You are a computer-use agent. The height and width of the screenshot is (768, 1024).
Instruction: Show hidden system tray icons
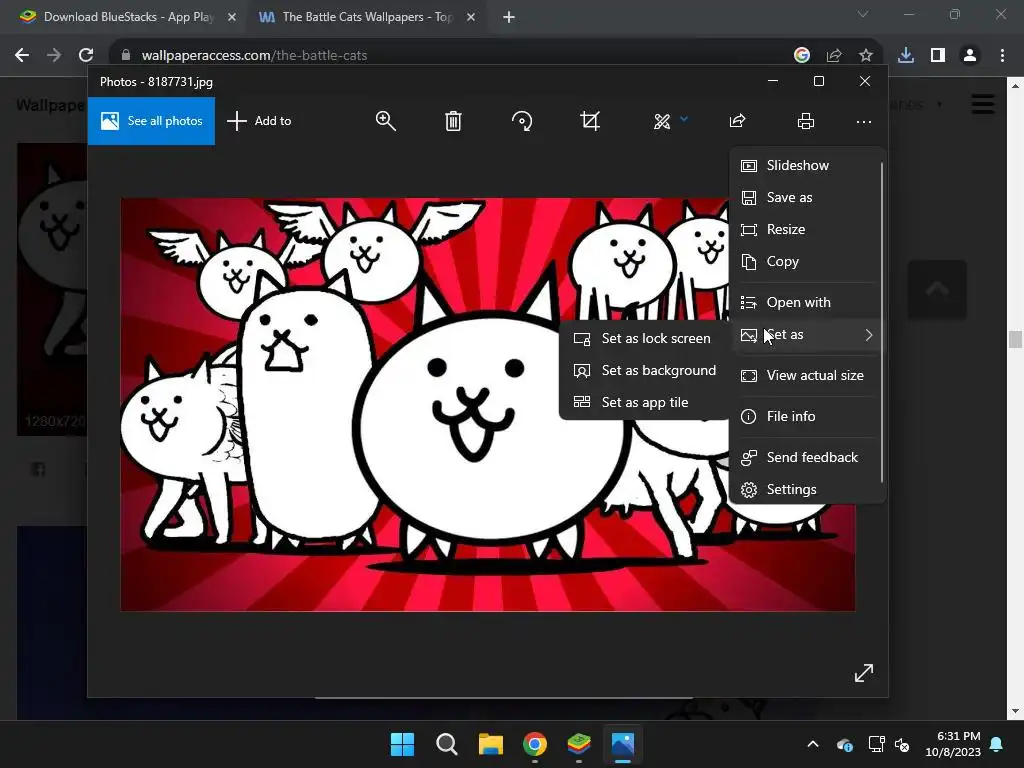[x=813, y=744]
